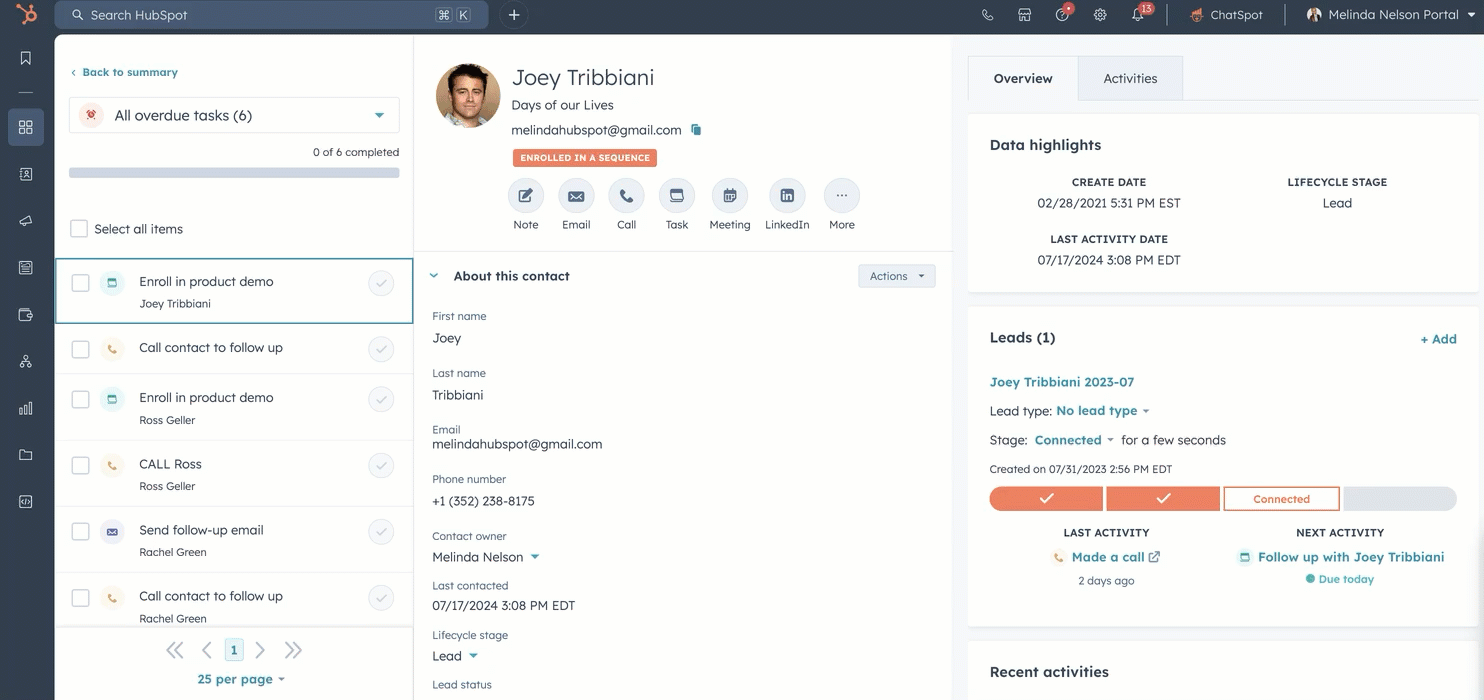
Task: Switch to the Overview tab
Action: 1023,78
